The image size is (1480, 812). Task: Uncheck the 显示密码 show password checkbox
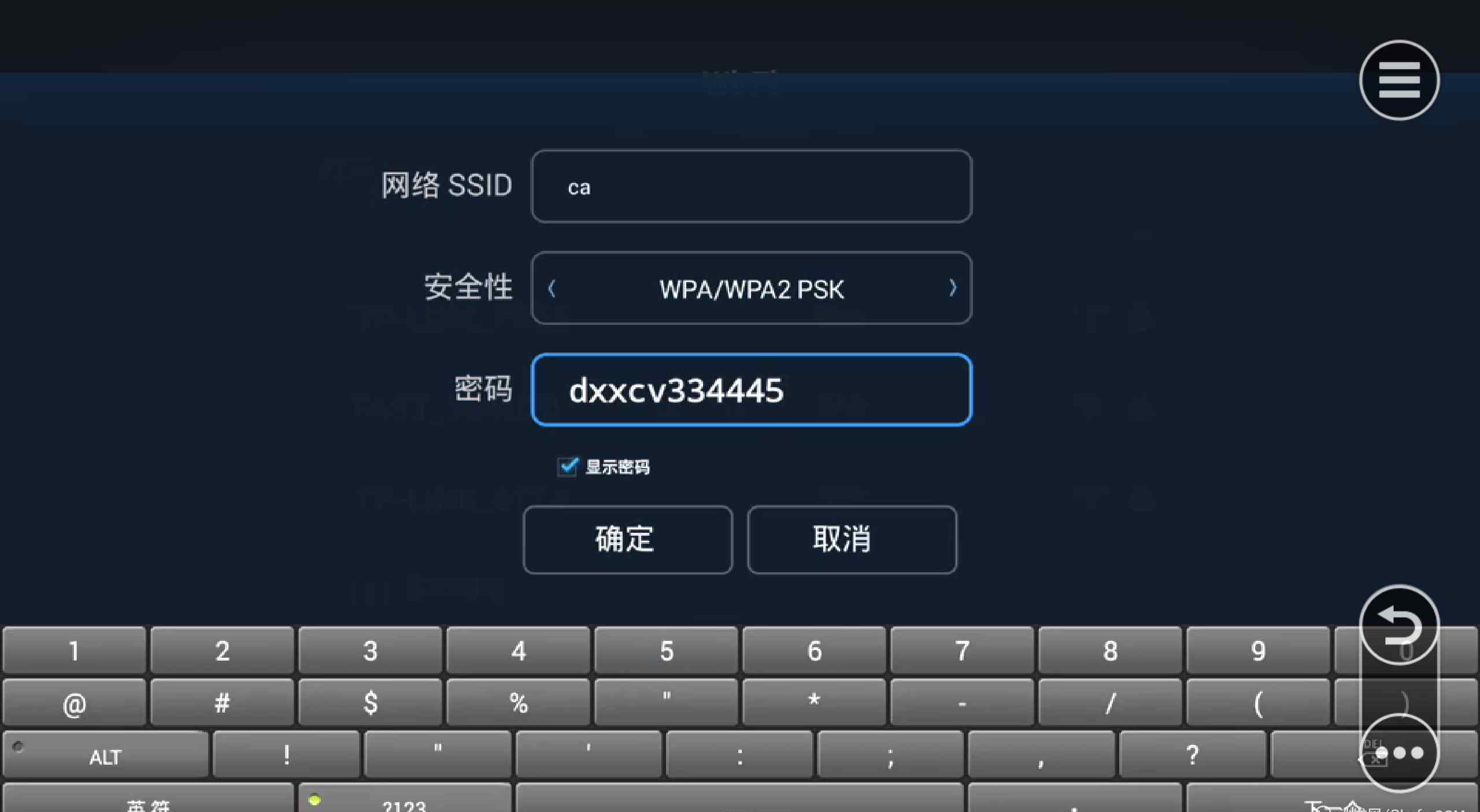click(x=567, y=466)
